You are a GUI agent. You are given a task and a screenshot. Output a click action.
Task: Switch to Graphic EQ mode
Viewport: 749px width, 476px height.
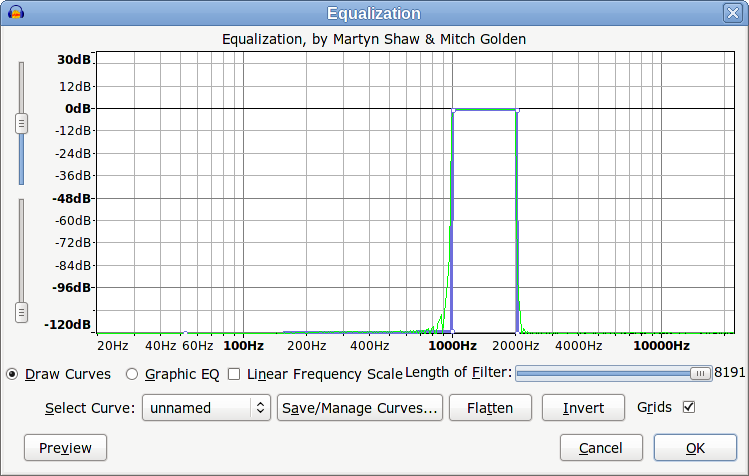coord(132,374)
